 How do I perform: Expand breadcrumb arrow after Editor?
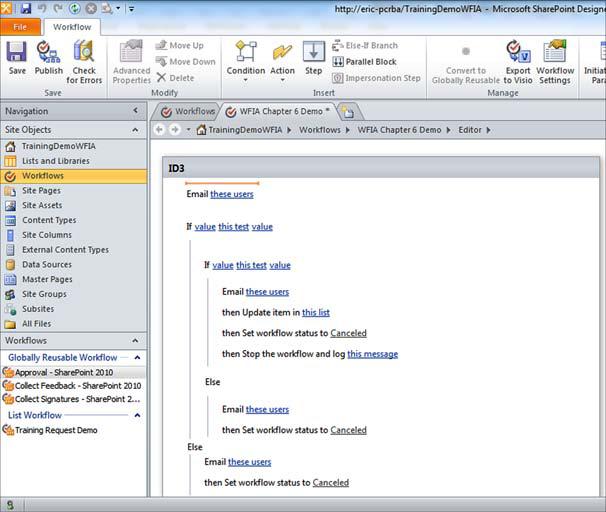point(489,130)
